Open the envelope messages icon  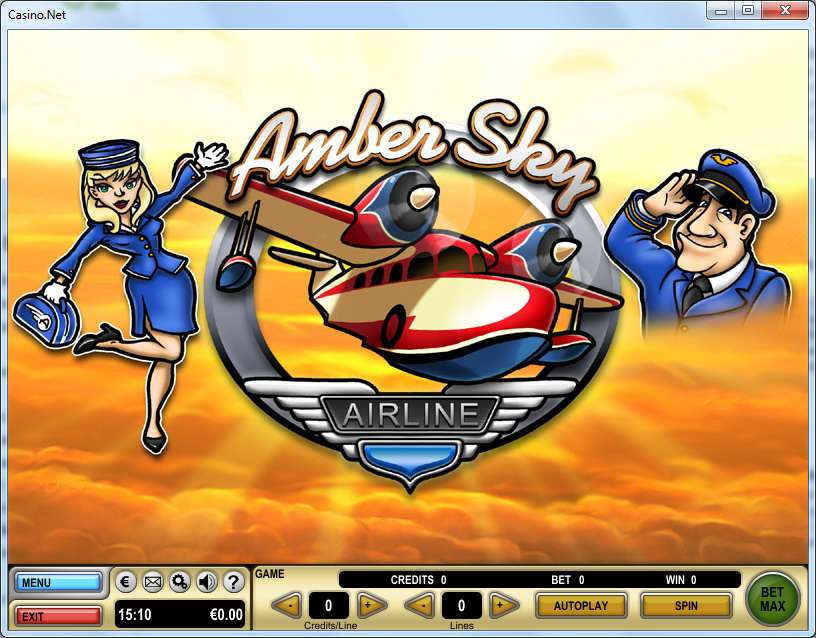tap(152, 581)
